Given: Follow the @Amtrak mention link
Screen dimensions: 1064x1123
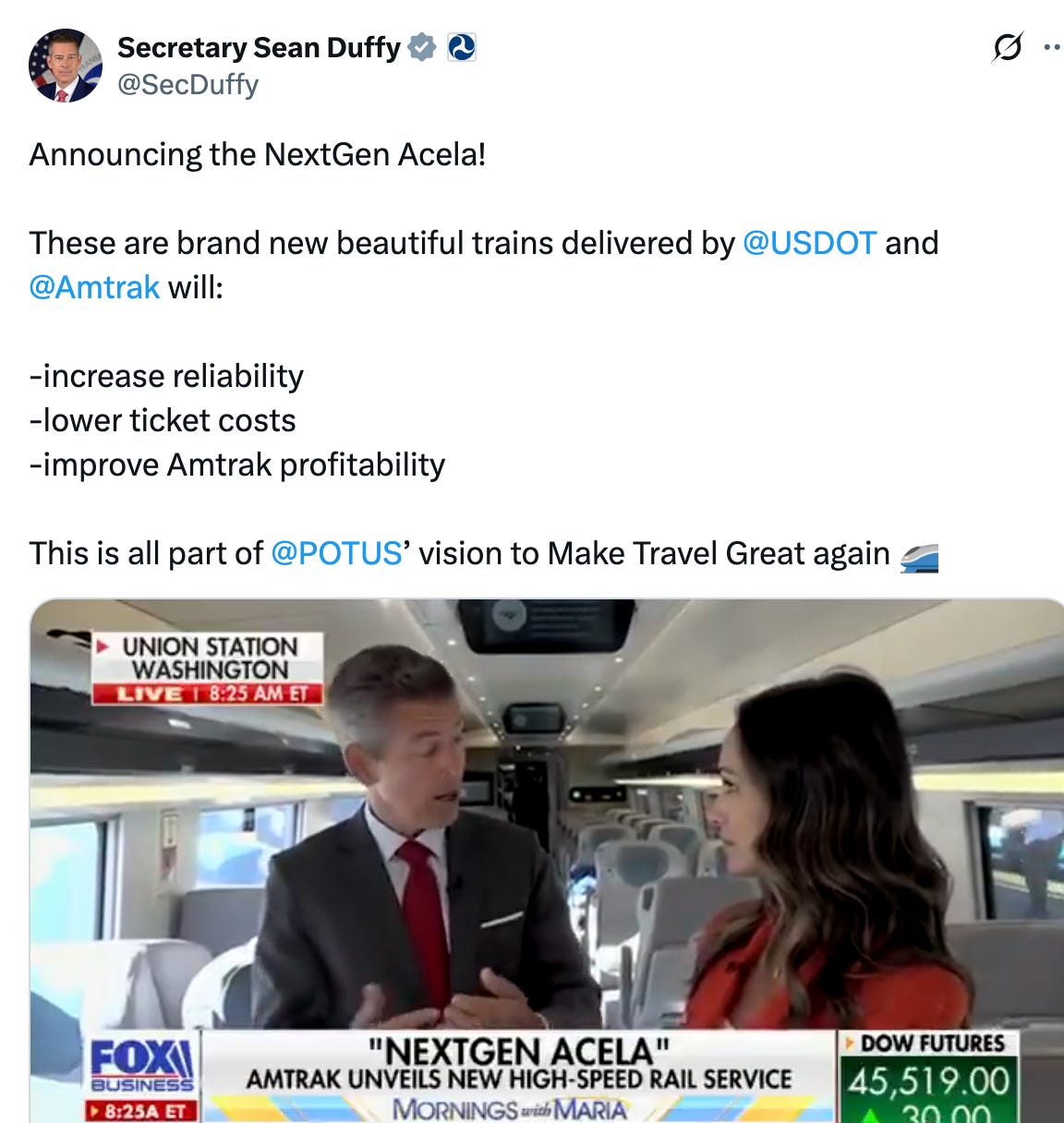Looking at the screenshot, I should point(94,287).
